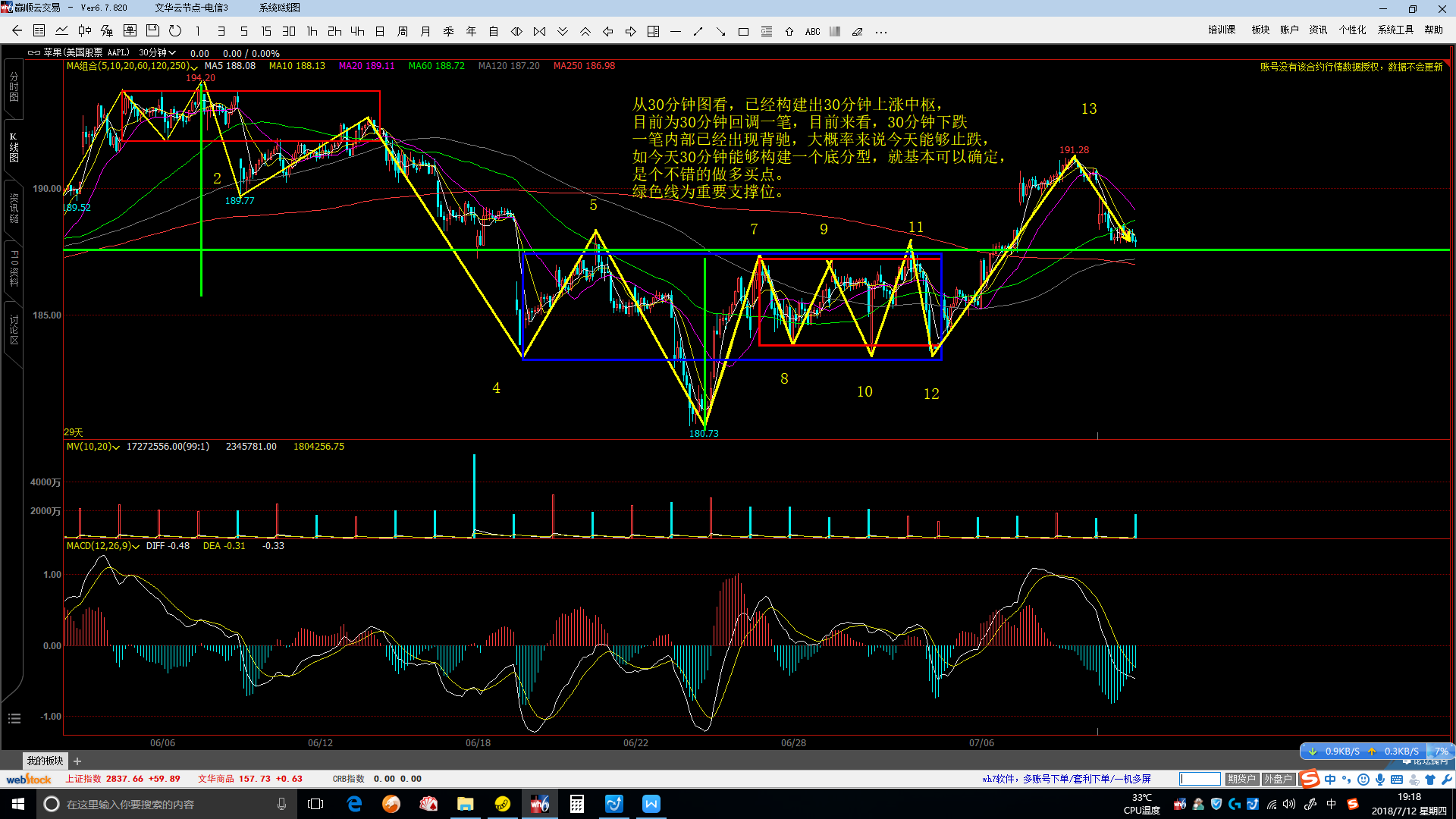Open Calculator from the taskbar
1456x819 pixels.
[577, 804]
